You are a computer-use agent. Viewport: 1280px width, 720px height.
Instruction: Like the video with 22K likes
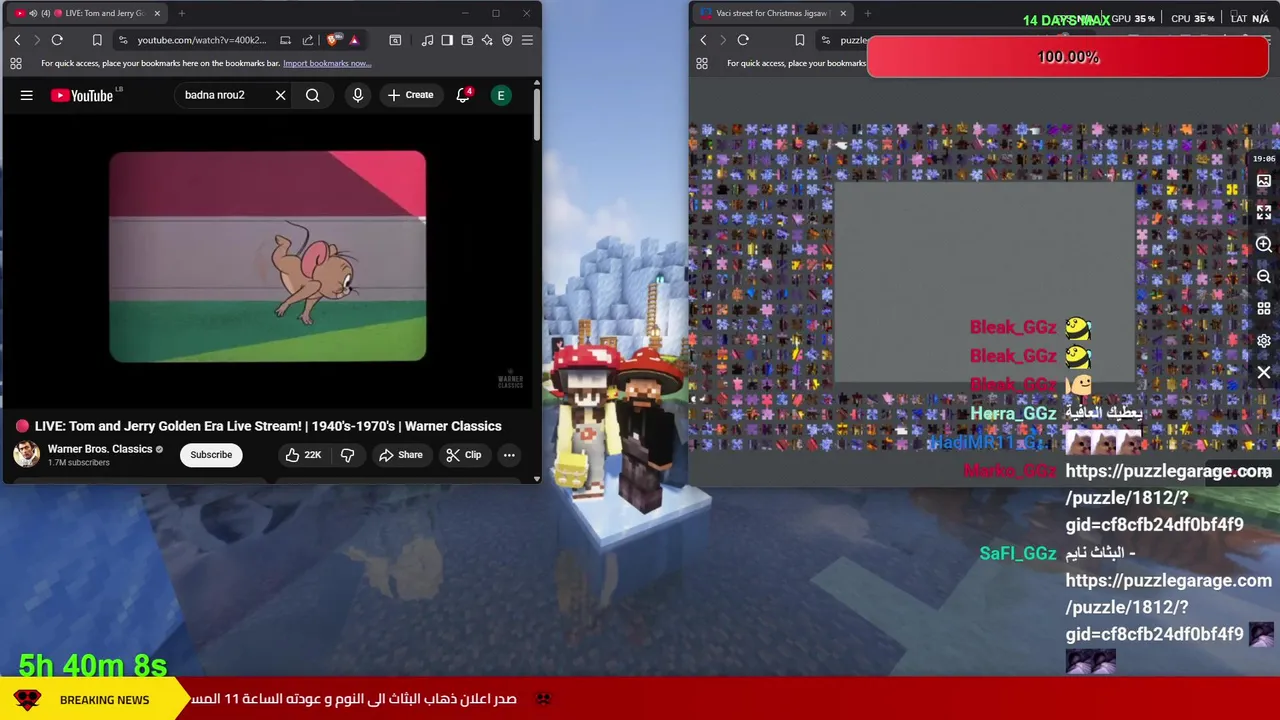(x=303, y=455)
